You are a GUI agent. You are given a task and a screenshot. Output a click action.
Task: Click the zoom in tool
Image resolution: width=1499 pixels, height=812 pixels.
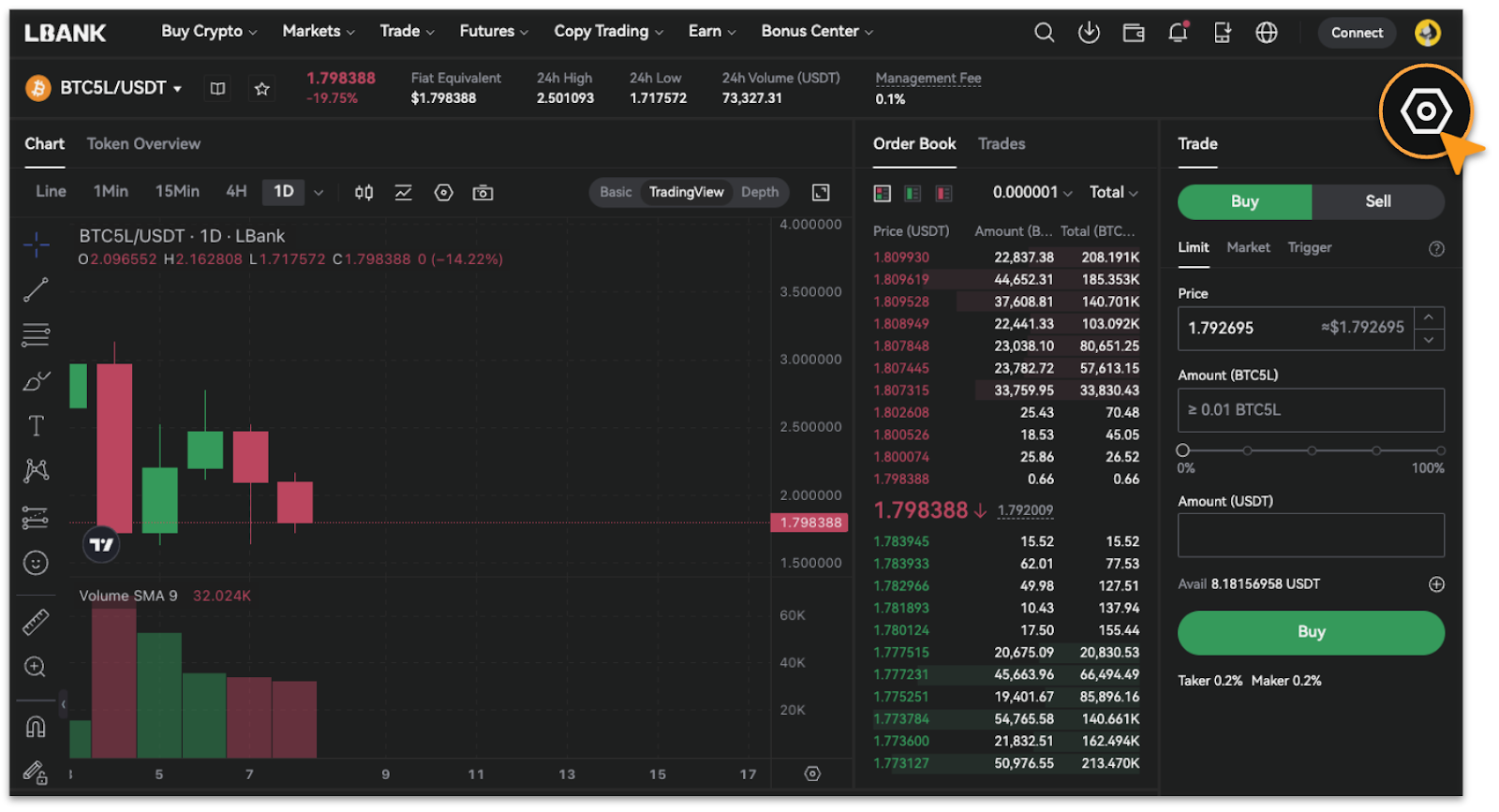36,667
